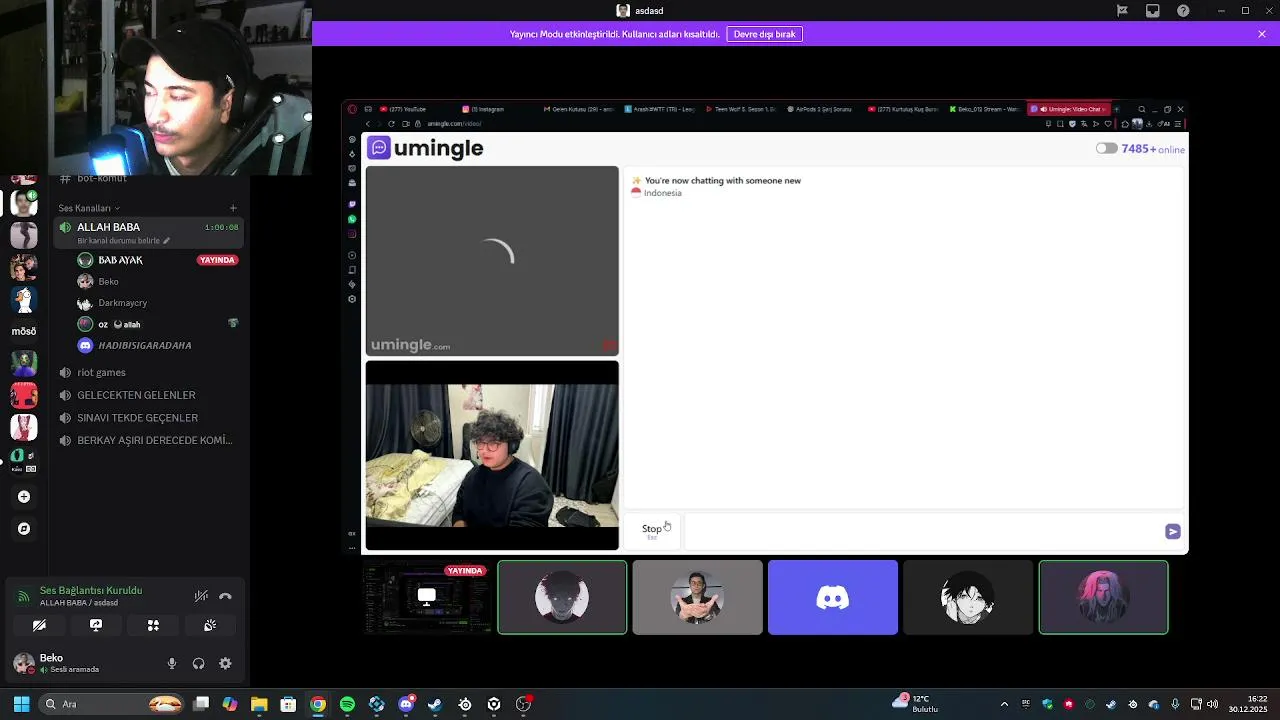This screenshot has width=1280, height=720.
Task: Dismiss the streamer mode banner
Action: [1262, 34]
